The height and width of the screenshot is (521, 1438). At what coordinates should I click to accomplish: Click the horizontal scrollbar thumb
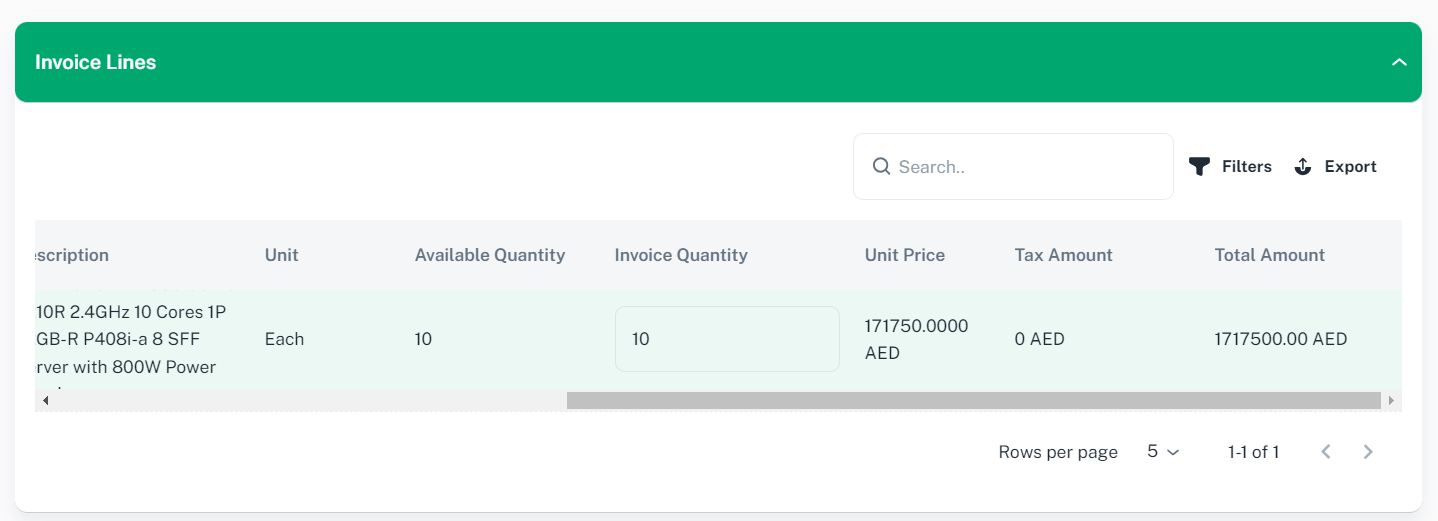973,400
